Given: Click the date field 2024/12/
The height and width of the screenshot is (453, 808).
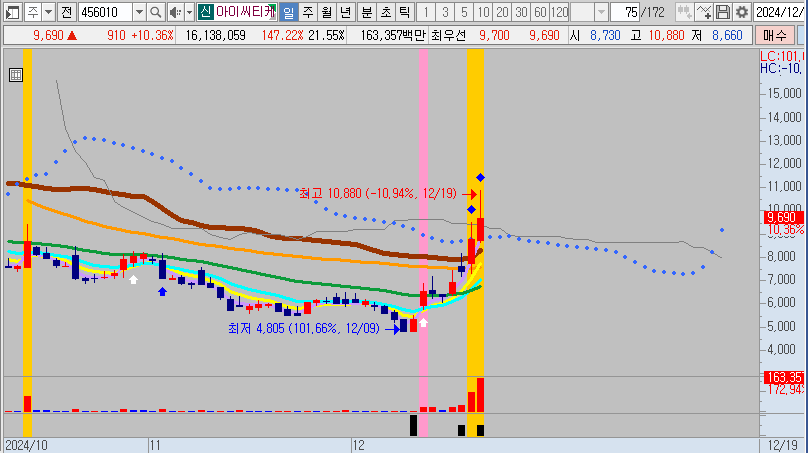Looking at the screenshot, I should (779, 12).
